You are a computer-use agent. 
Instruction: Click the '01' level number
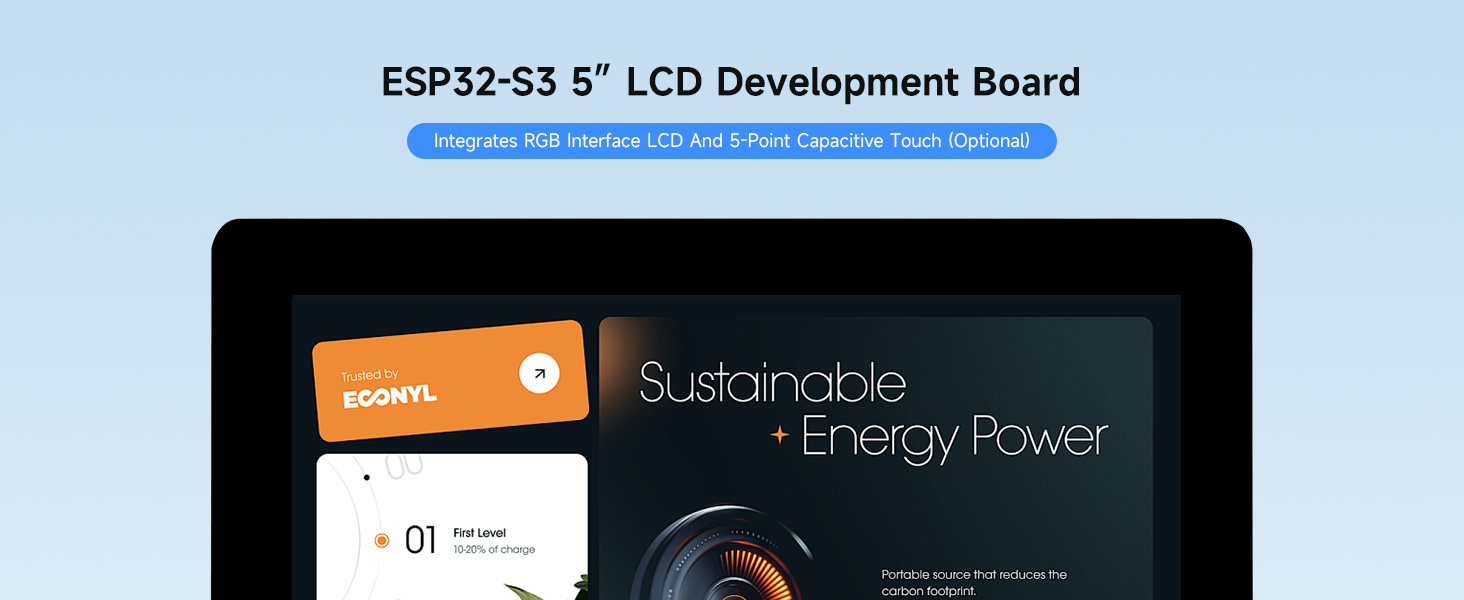tap(421, 541)
